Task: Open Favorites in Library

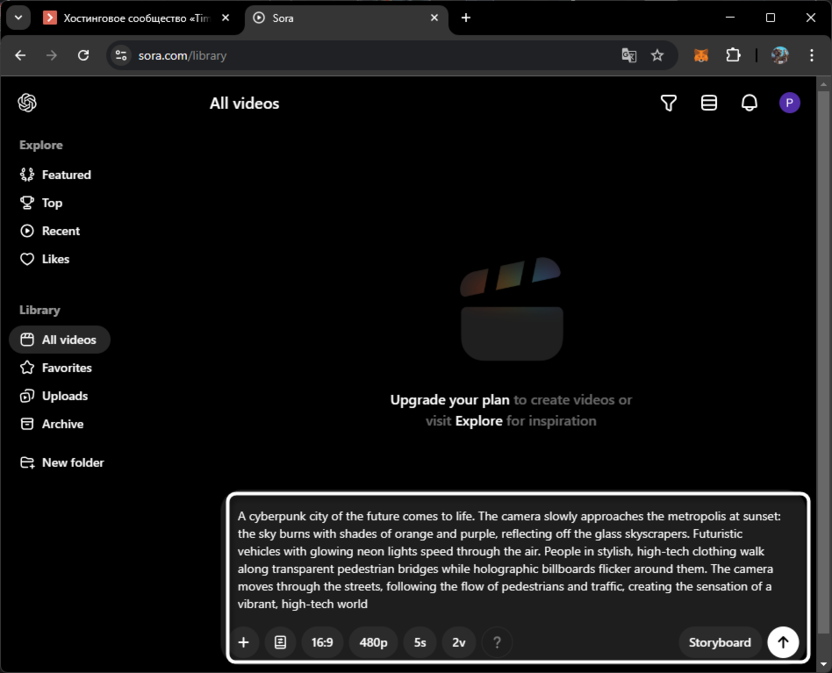Action: 56,368
